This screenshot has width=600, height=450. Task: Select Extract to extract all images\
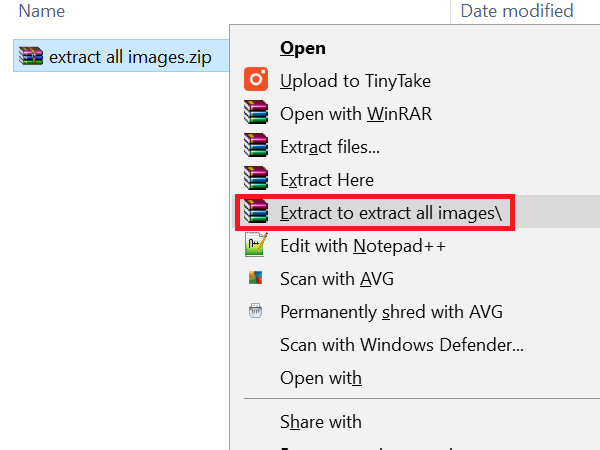pos(396,212)
